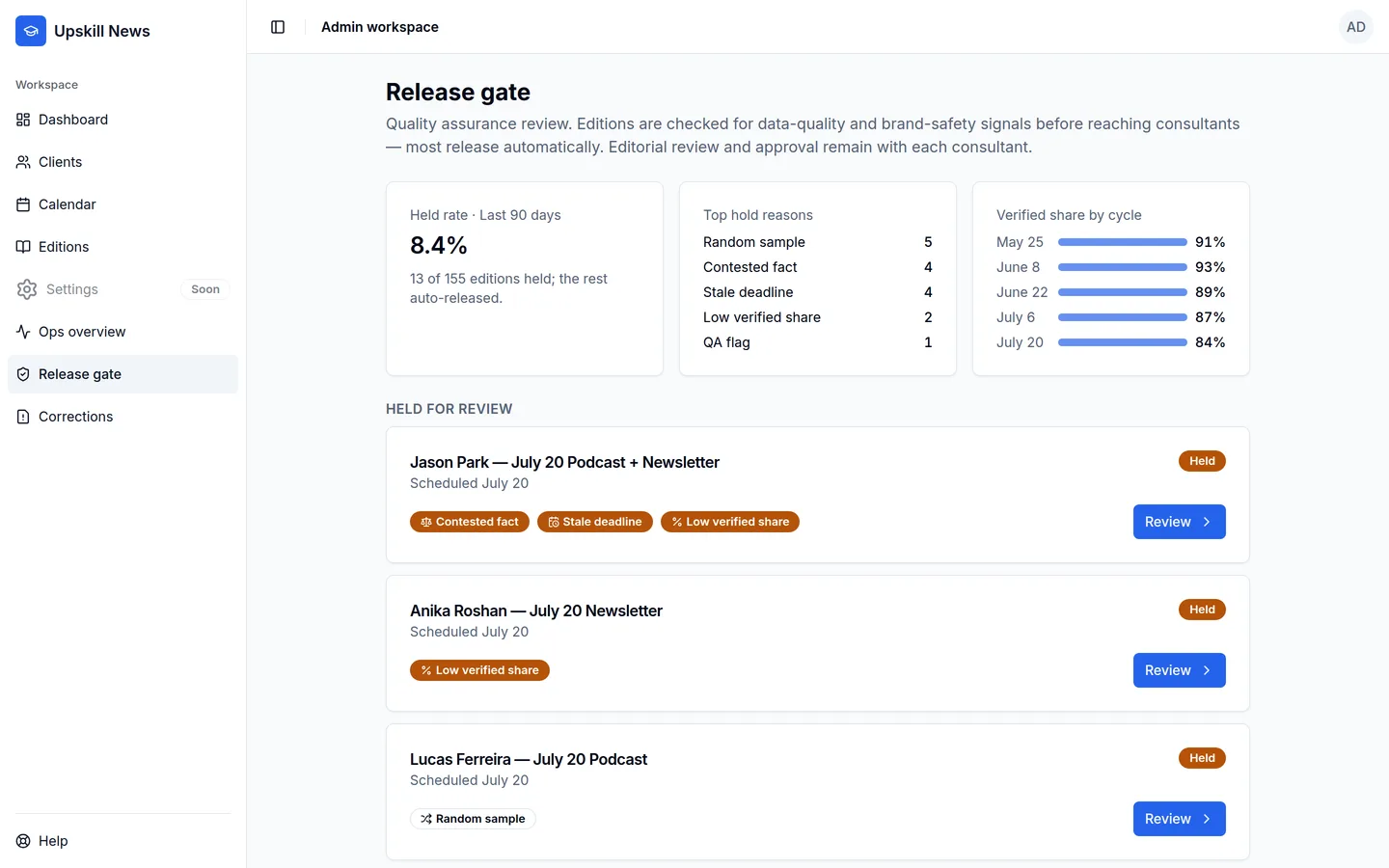The image size is (1389, 868).
Task: Click the Stale deadline tag
Action: tap(595, 522)
